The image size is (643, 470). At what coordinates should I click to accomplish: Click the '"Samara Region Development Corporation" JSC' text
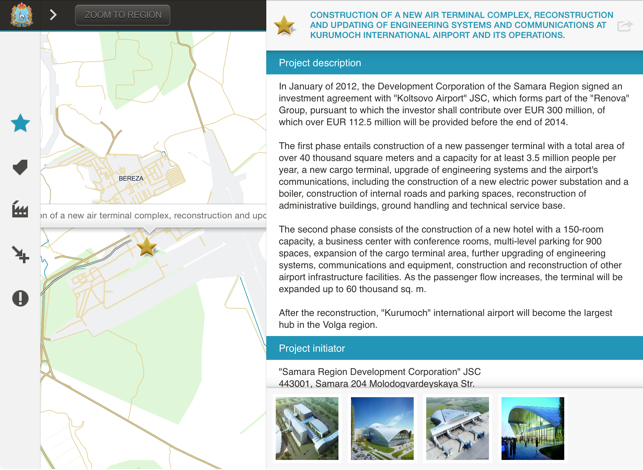pyautogui.click(x=380, y=372)
